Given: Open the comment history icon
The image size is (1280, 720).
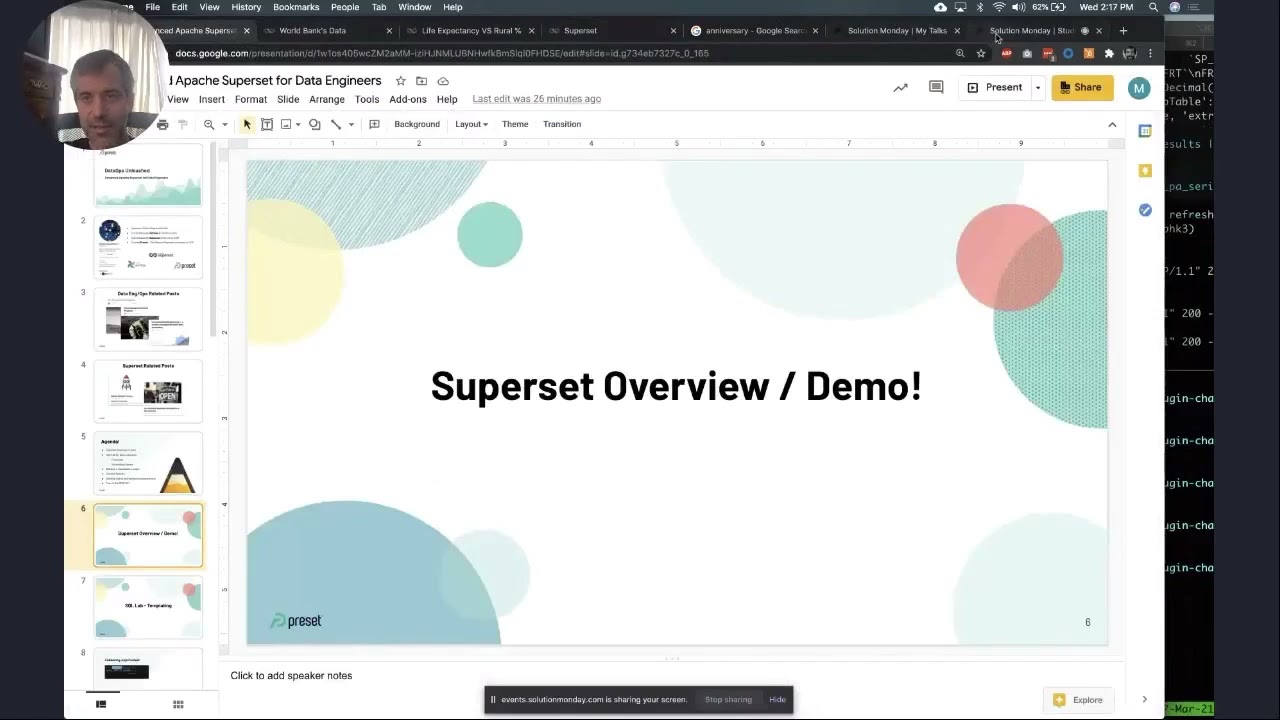Looking at the screenshot, I should (936, 88).
